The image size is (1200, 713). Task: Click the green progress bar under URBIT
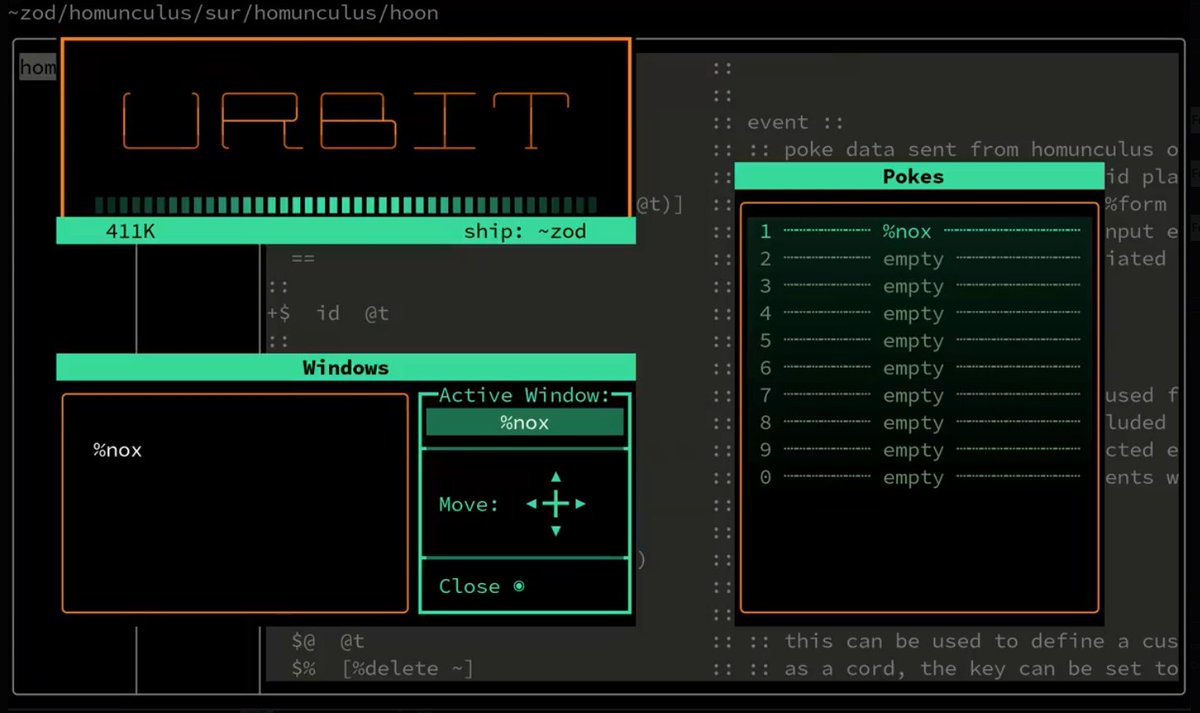coord(346,205)
